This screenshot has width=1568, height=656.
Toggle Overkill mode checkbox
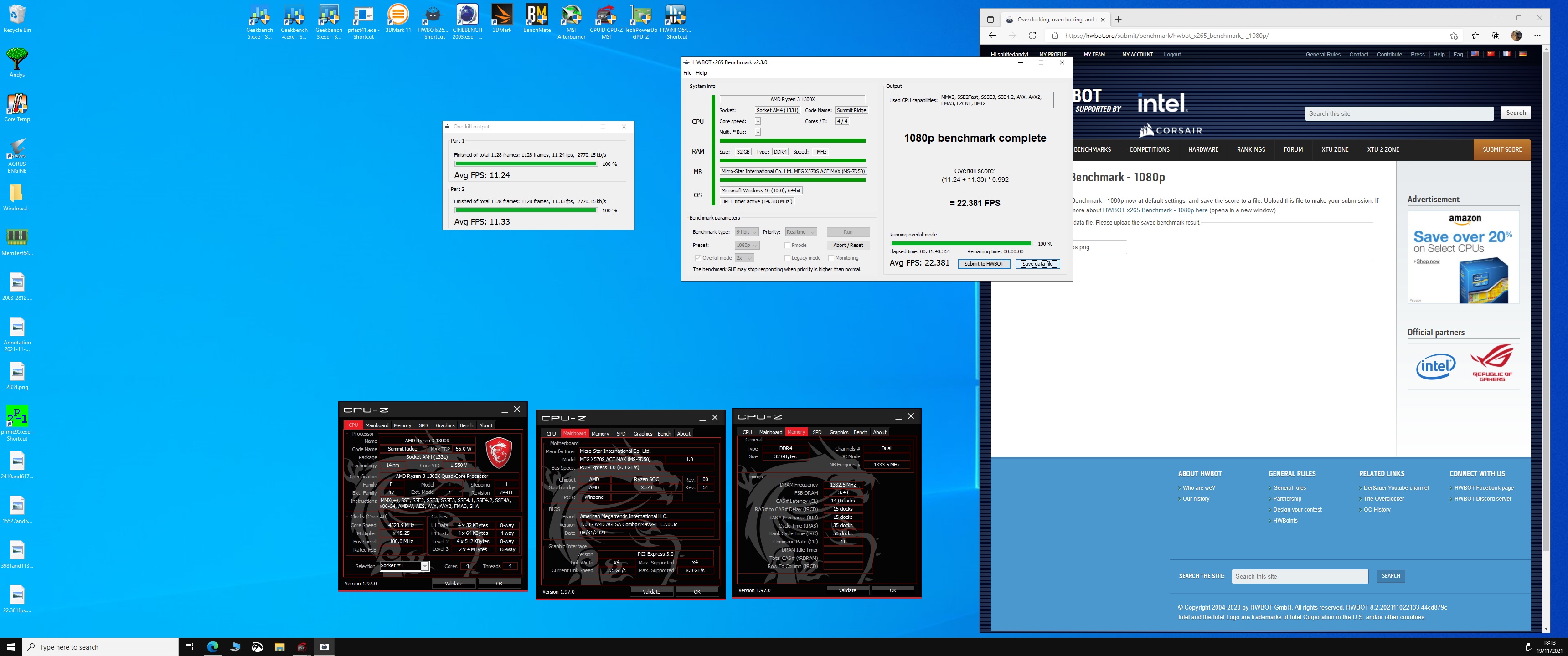tap(698, 258)
